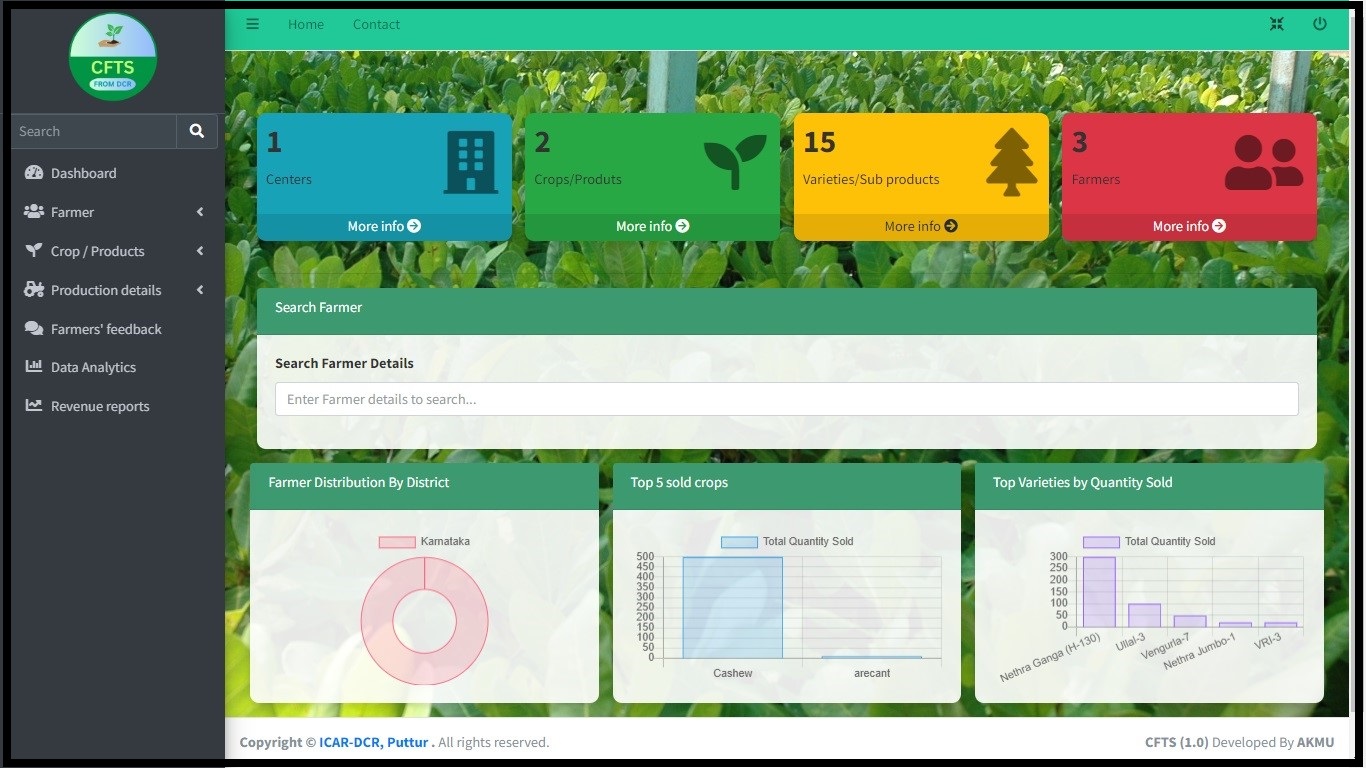Select the Farmers' feedback sidebar icon
The image size is (1366, 768).
[x=33, y=328]
